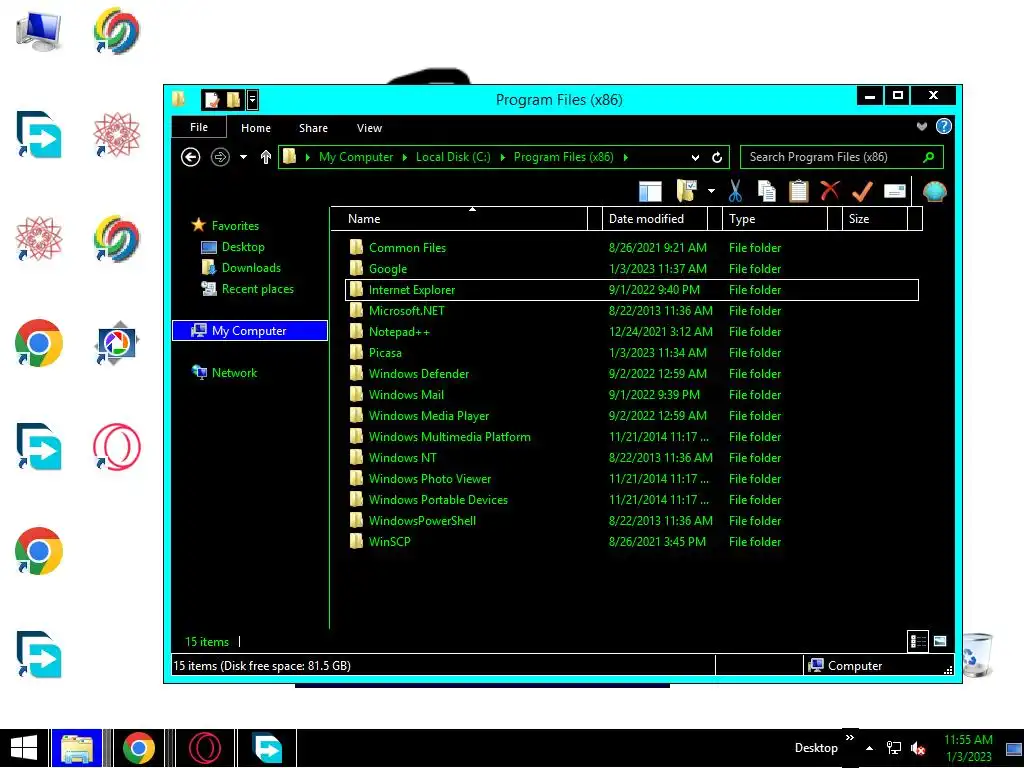Sort by the Size column header
1024x768 pixels.
pyautogui.click(x=874, y=219)
